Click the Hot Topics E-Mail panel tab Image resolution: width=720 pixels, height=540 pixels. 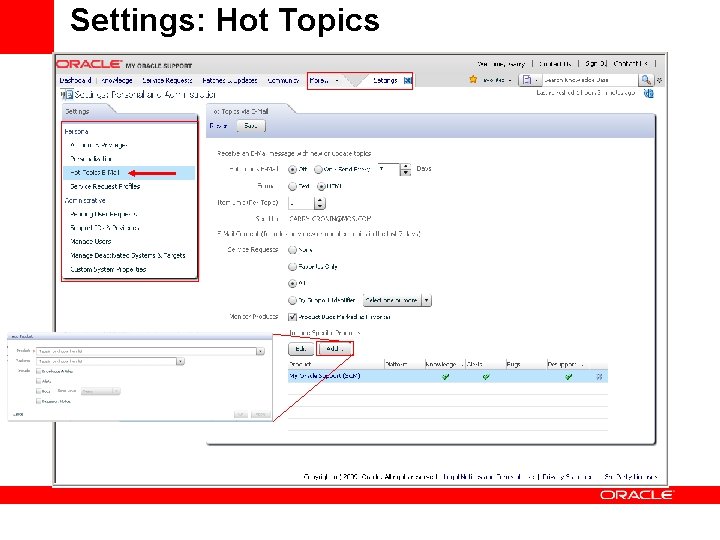(241, 111)
